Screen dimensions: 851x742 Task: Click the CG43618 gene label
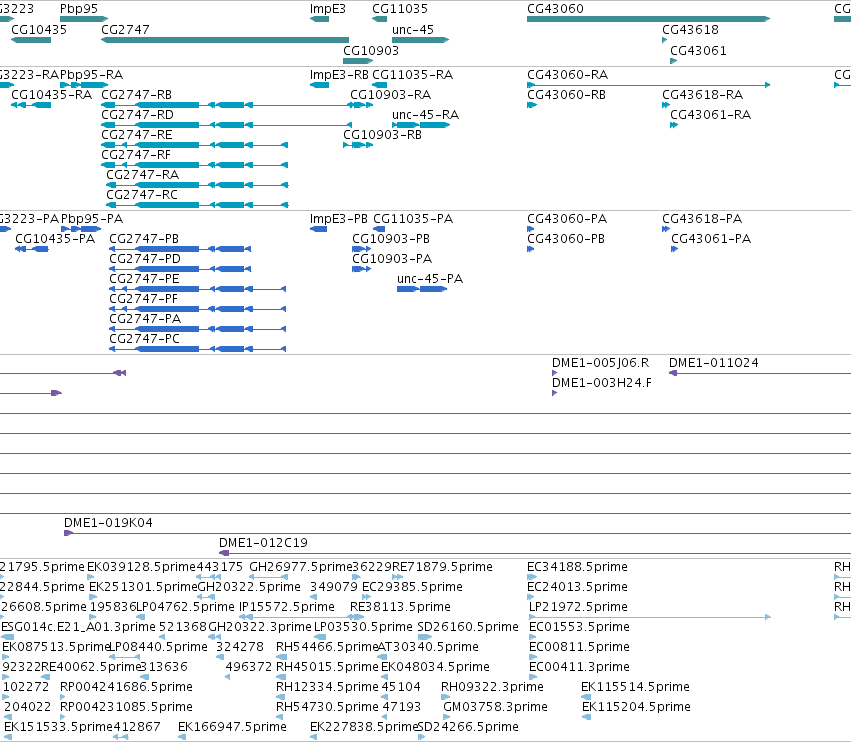[690, 30]
